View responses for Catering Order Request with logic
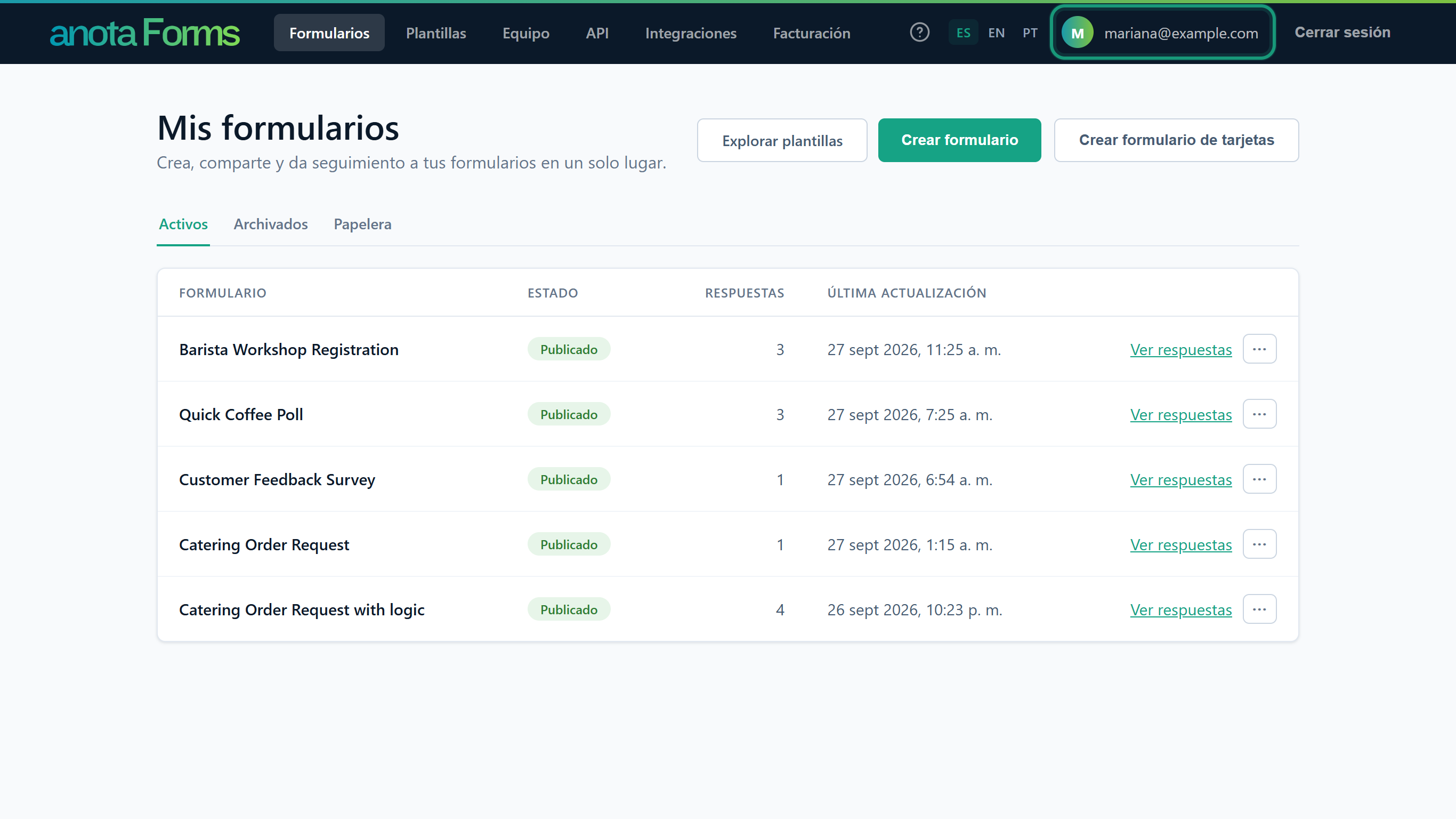The width and height of the screenshot is (1456, 819). [x=1181, y=610]
